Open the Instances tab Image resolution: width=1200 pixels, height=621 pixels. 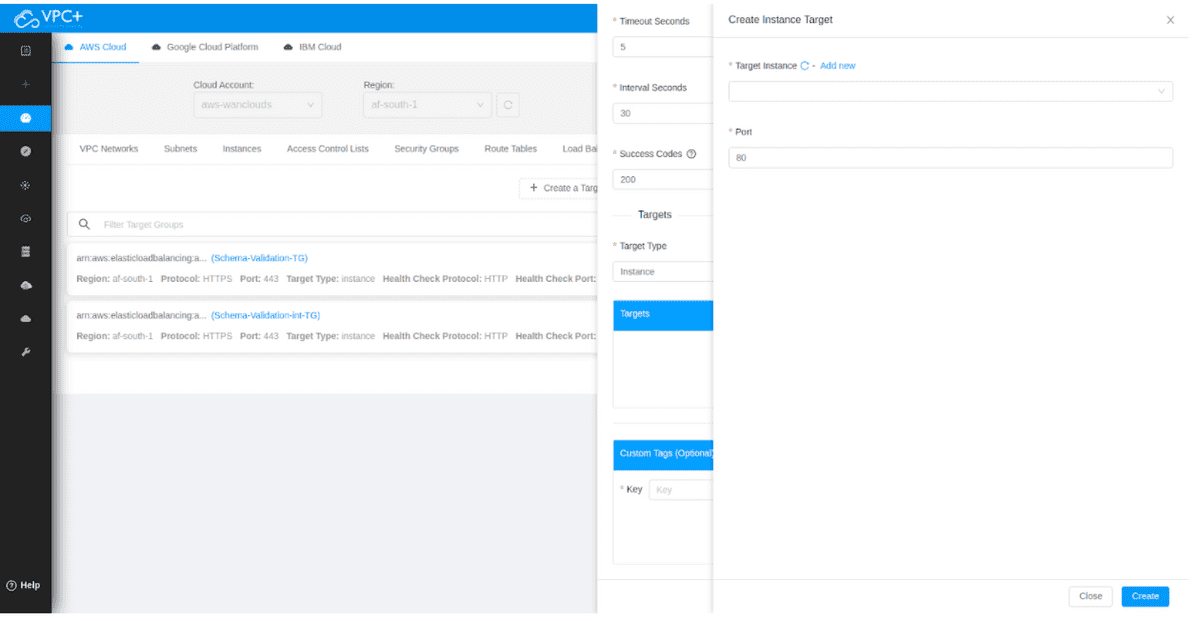(242, 149)
